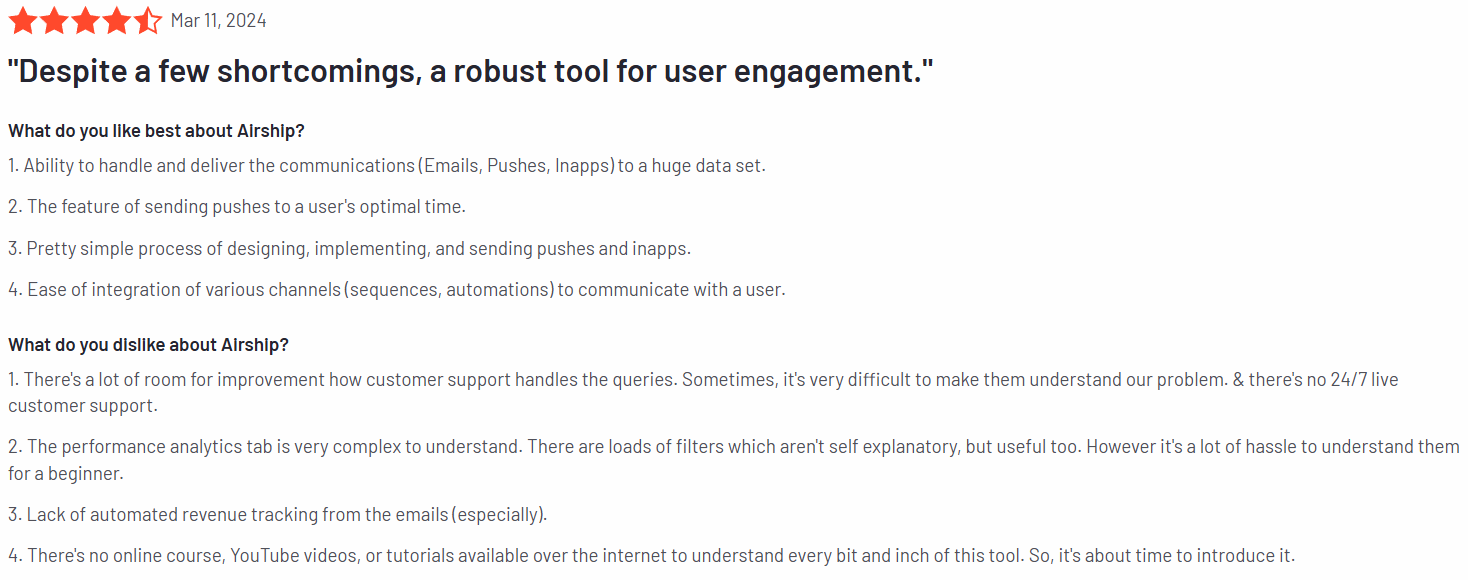Click the first rating star
The width and height of the screenshot is (1468, 580).
(x=23, y=21)
